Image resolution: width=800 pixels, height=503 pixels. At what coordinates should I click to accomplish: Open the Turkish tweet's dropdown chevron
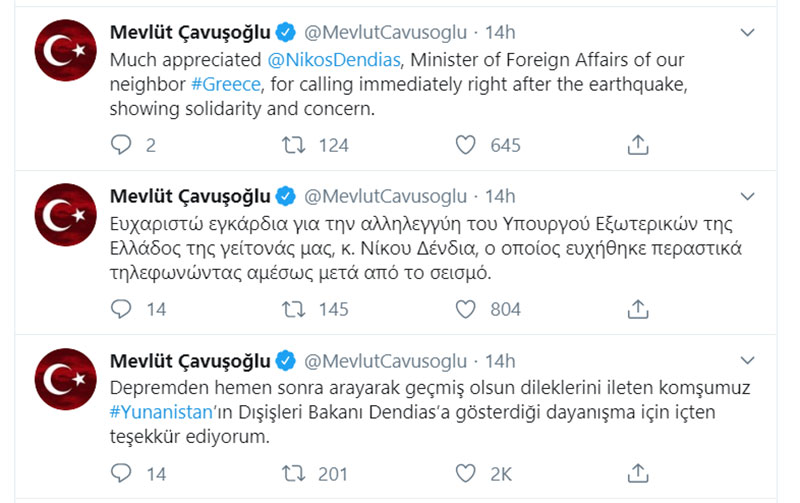pyautogui.click(x=747, y=361)
